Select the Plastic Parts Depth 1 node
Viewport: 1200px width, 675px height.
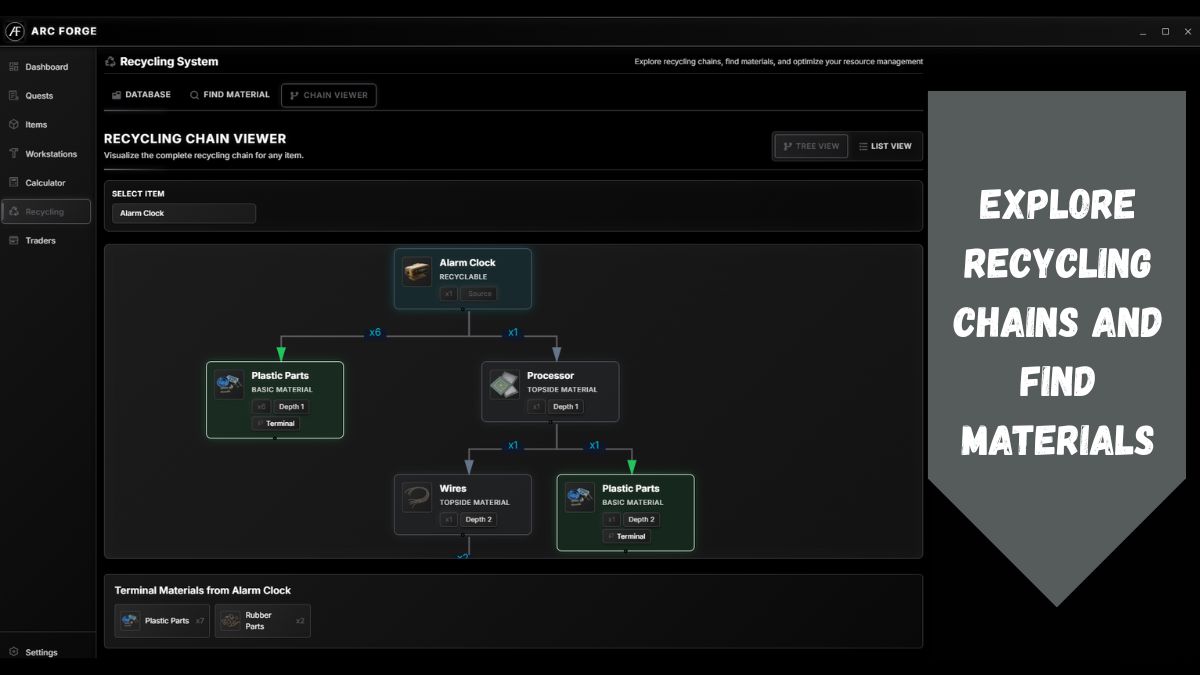pyautogui.click(x=275, y=400)
